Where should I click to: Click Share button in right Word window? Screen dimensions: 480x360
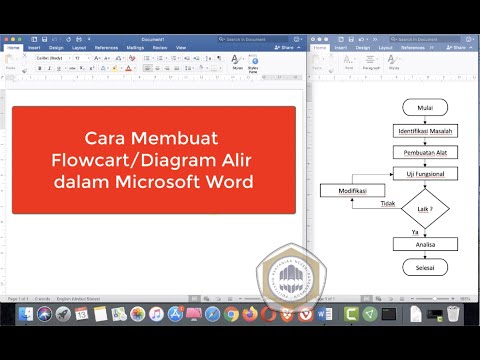click(x=456, y=48)
